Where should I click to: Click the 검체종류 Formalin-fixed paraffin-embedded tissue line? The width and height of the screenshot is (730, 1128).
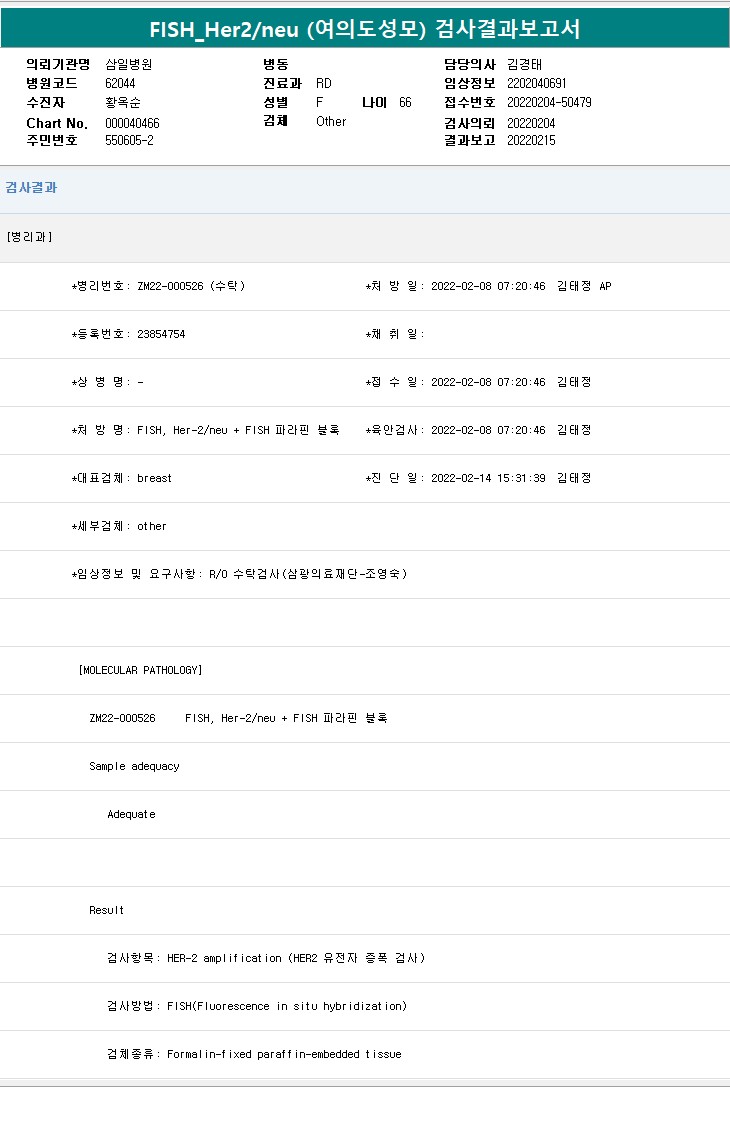pos(254,1054)
